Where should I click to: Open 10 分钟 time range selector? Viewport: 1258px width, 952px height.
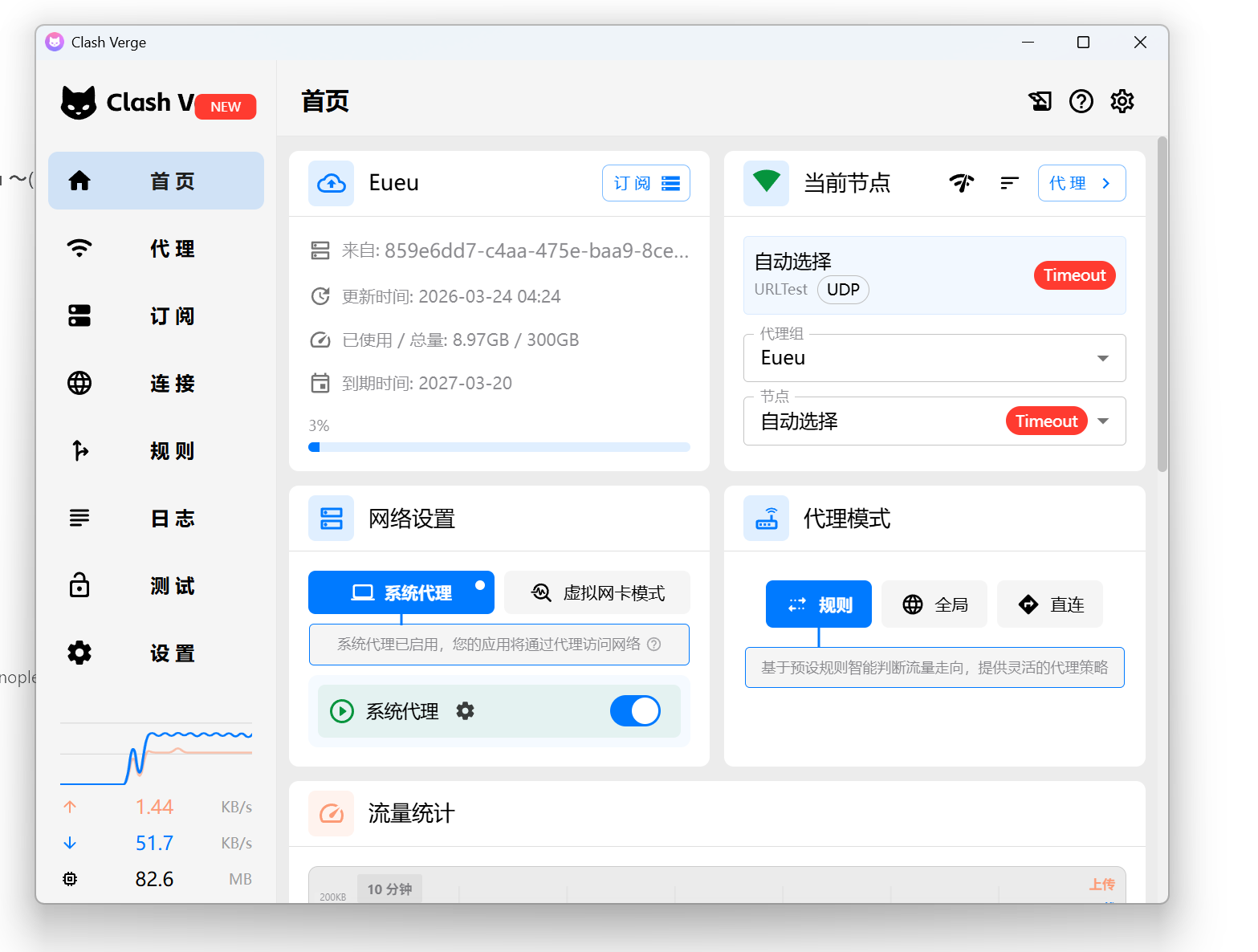[389, 889]
